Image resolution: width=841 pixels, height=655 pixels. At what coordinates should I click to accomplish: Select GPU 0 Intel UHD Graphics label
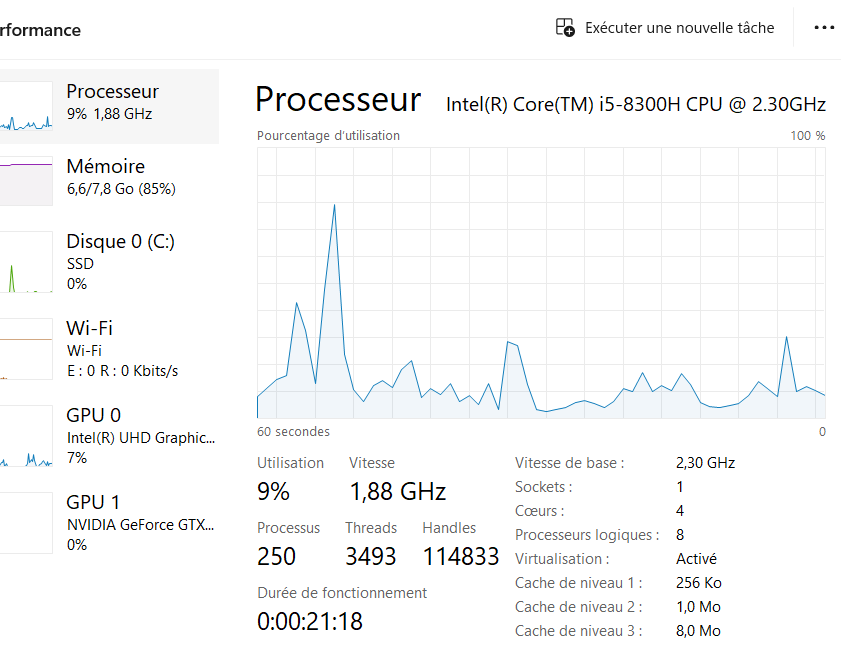point(140,437)
